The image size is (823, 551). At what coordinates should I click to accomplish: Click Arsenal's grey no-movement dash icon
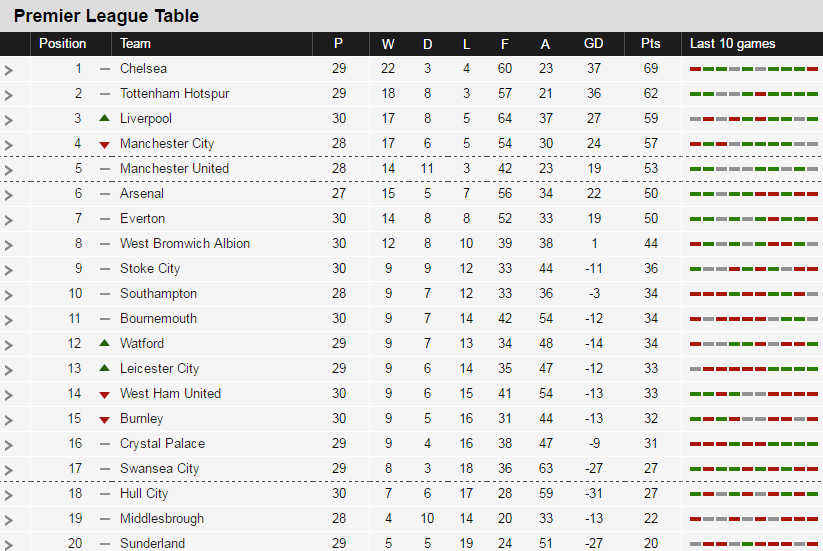click(104, 194)
